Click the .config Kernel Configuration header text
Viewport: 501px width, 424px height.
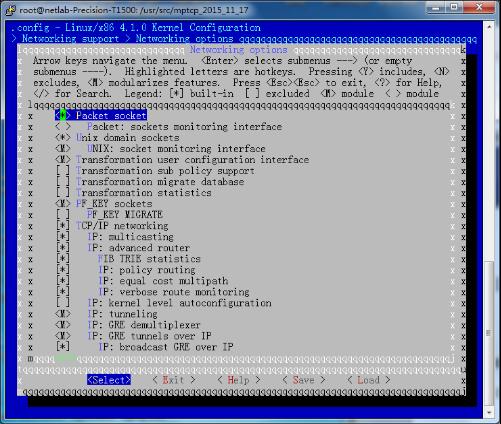pos(136,28)
